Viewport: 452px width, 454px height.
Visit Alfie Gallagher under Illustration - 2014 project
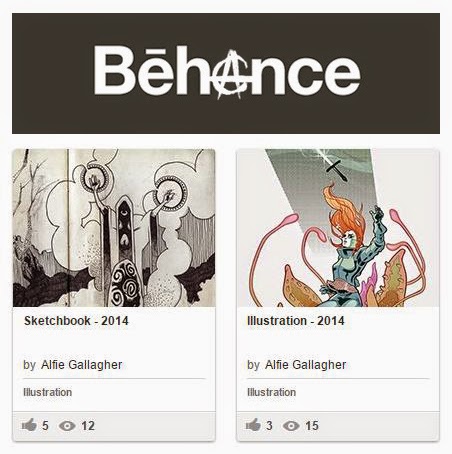coord(306,365)
